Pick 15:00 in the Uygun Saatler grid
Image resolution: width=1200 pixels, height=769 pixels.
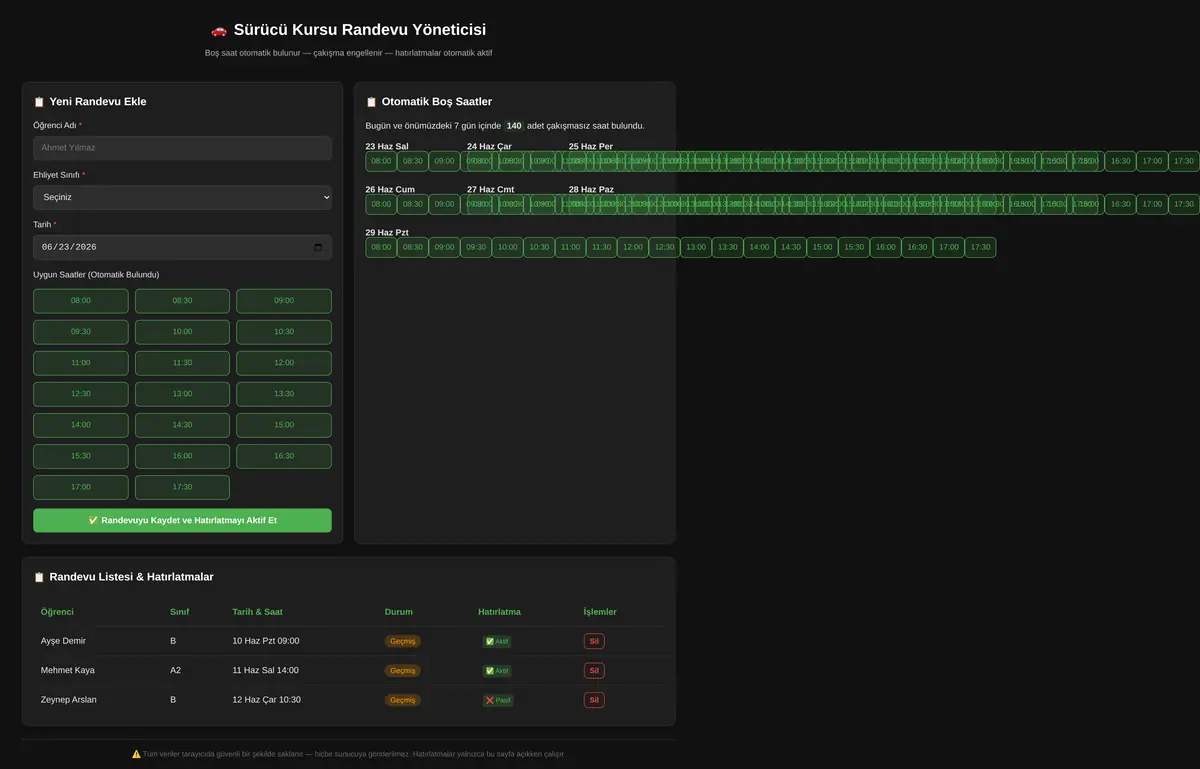pos(284,425)
